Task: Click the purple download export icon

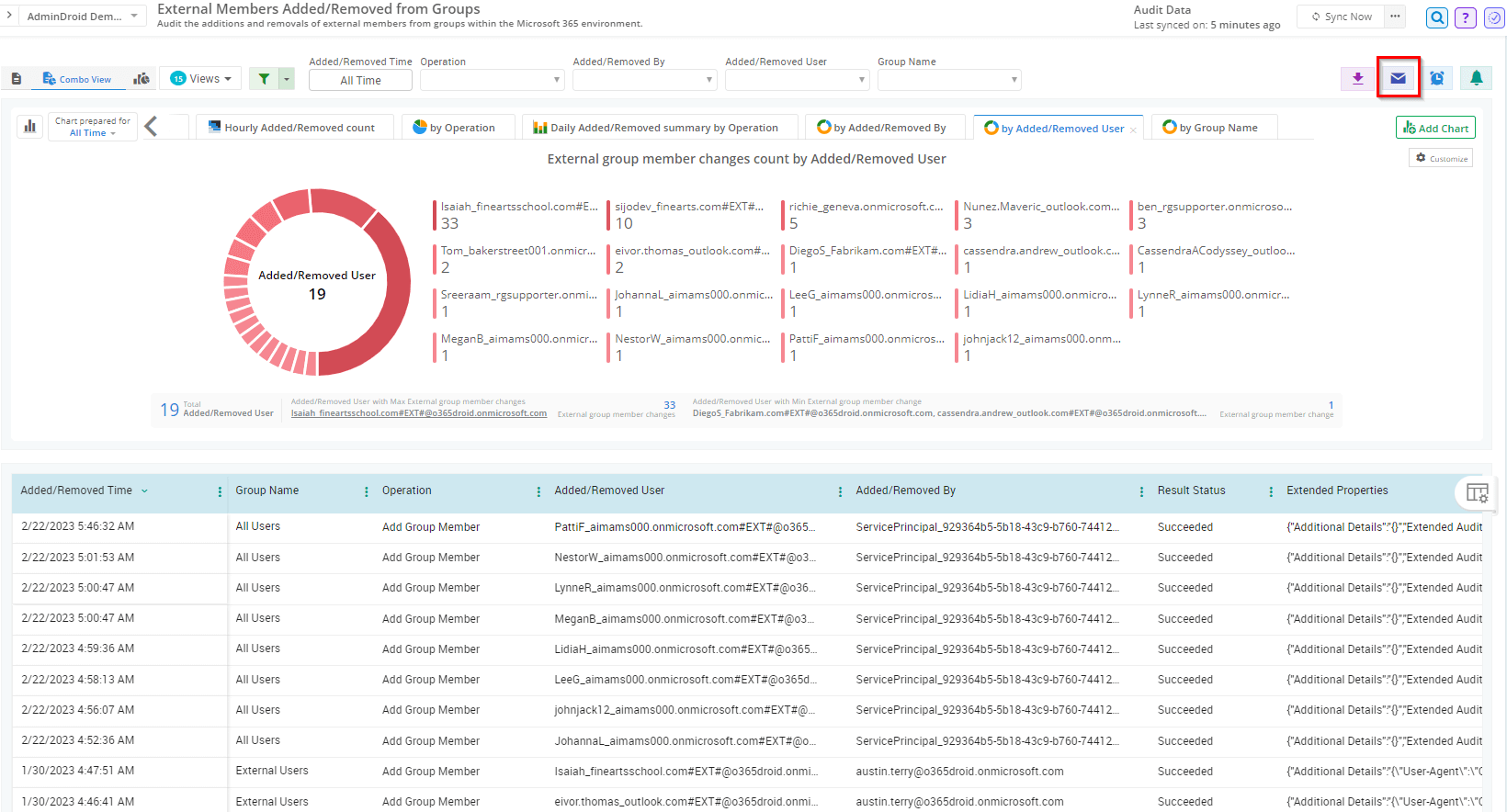Action: [x=1357, y=78]
